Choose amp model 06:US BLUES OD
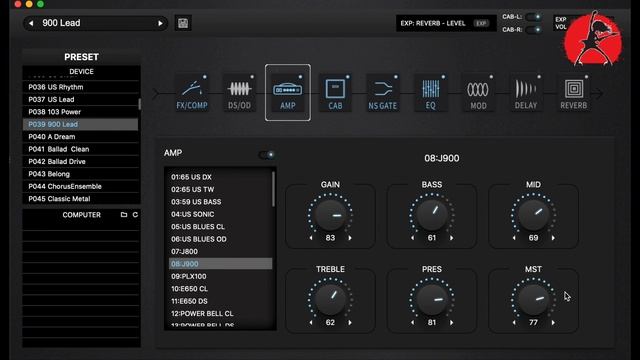 point(220,239)
